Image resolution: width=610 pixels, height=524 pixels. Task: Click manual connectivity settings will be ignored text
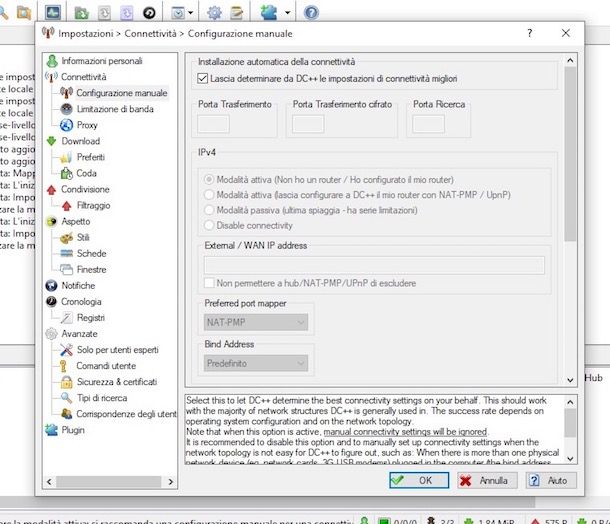pos(405,432)
